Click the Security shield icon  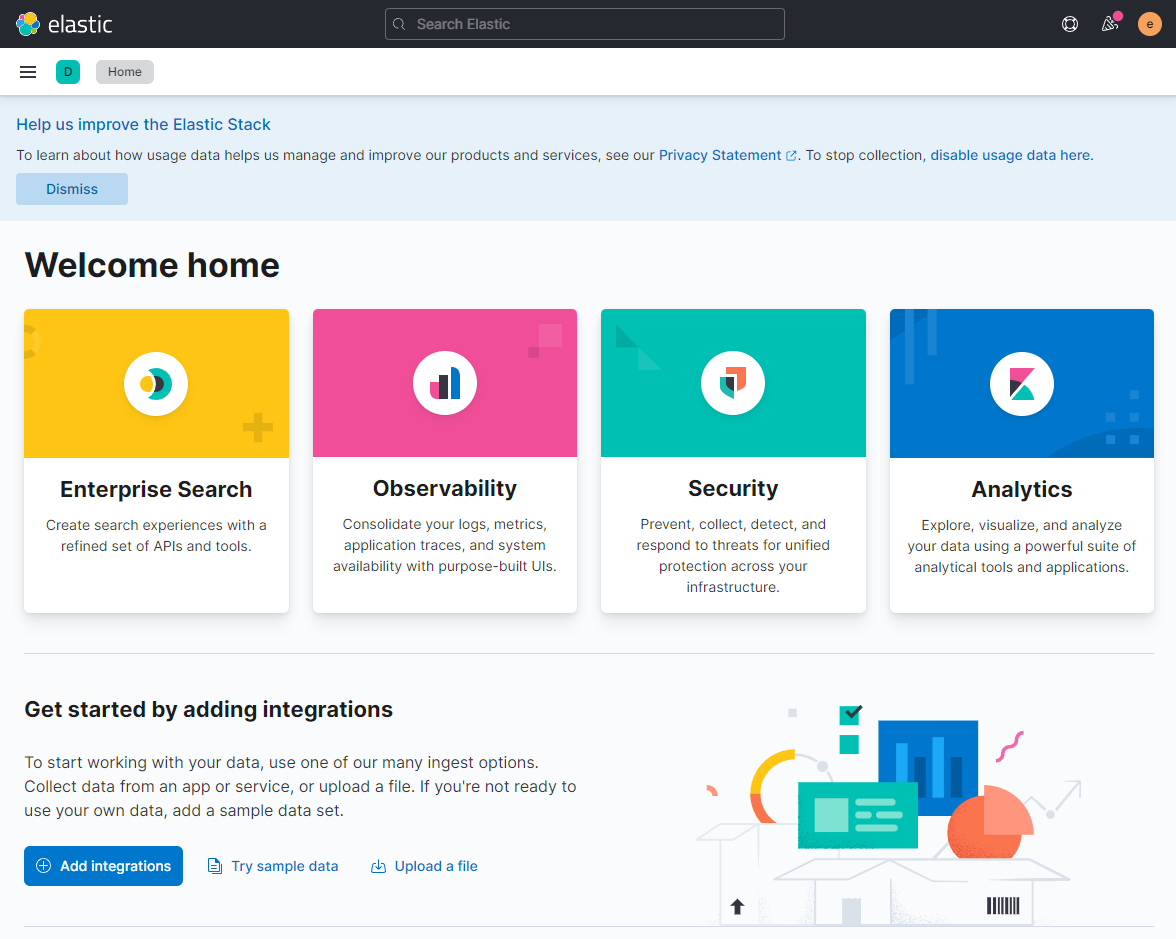click(733, 383)
